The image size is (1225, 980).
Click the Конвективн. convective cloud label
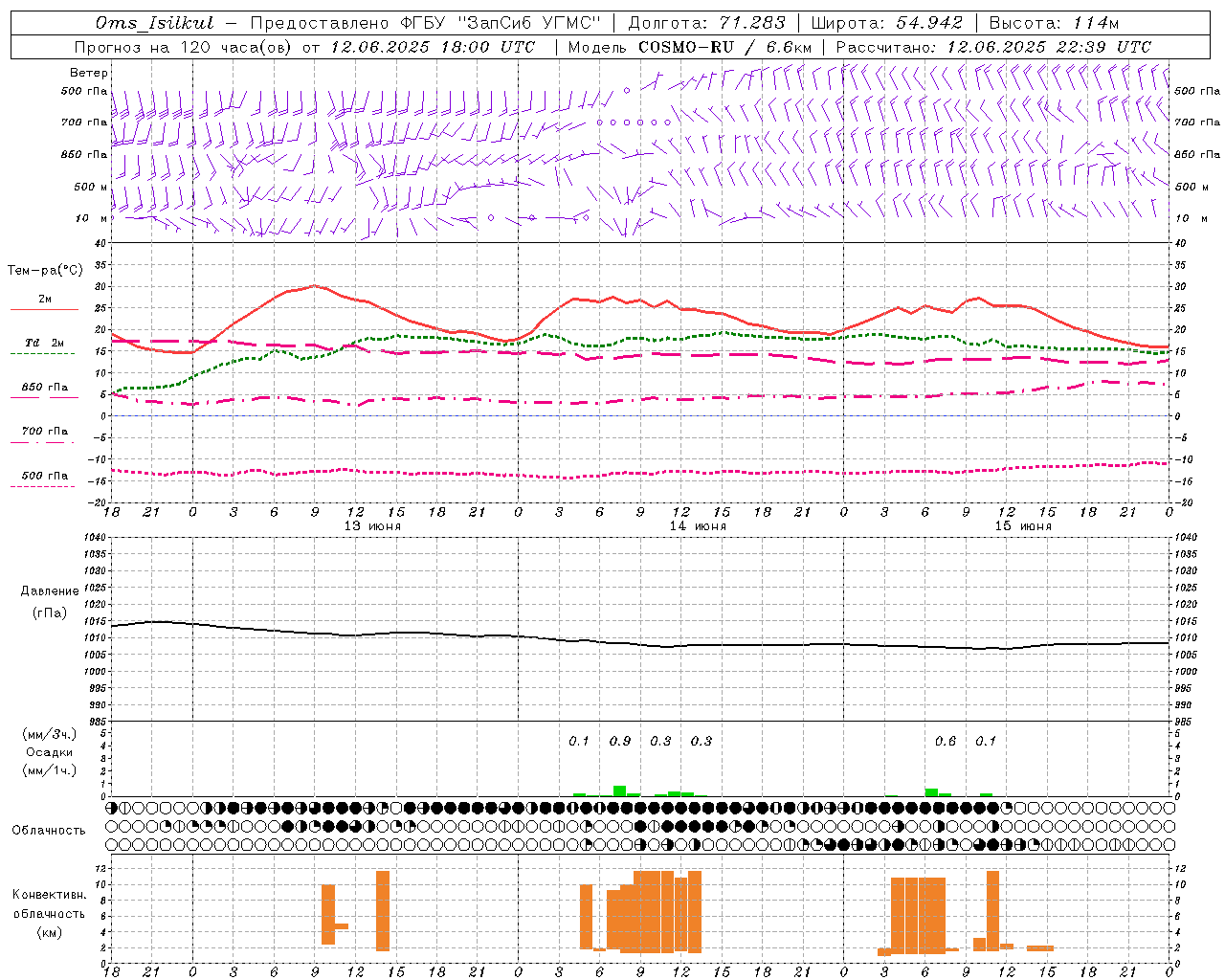coord(49,895)
